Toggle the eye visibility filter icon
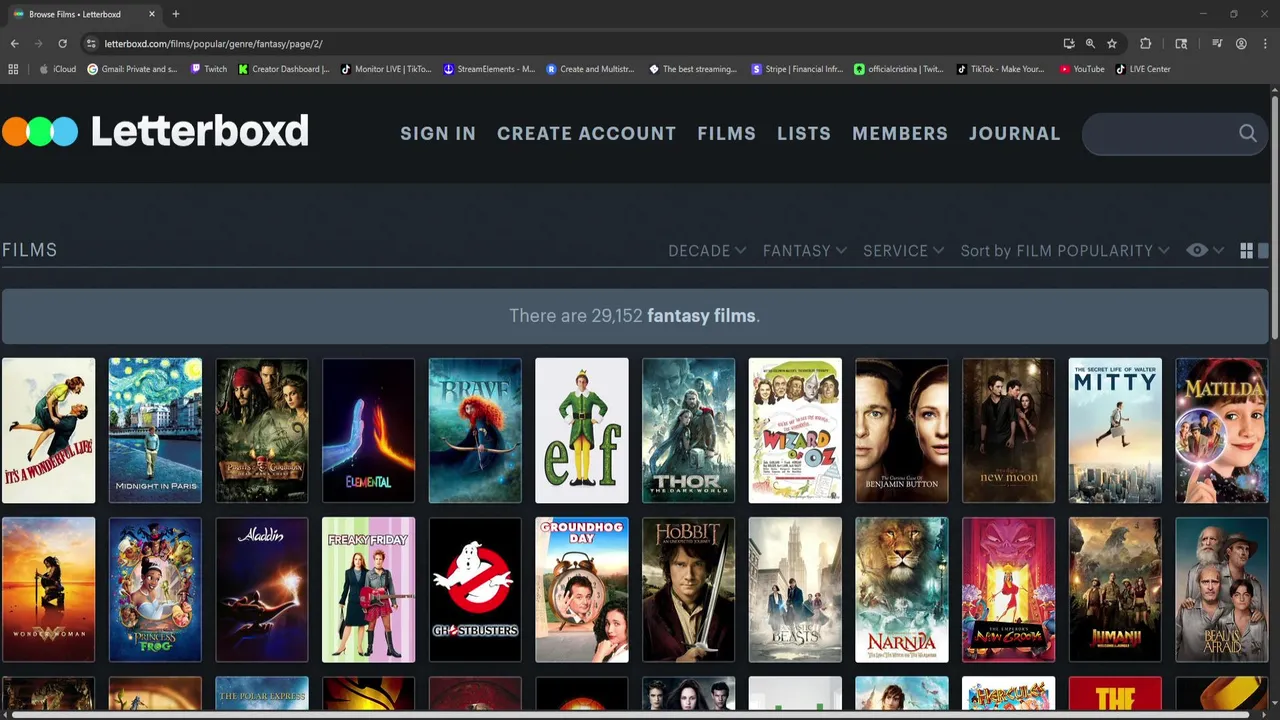The height and width of the screenshot is (720, 1280). coord(1197,251)
